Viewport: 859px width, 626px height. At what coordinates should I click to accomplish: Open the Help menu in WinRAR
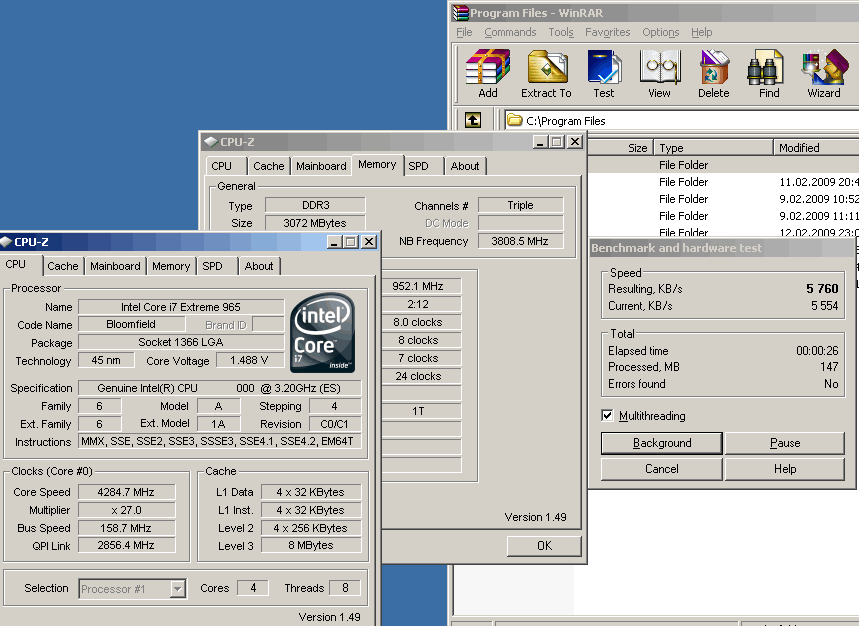(x=702, y=32)
